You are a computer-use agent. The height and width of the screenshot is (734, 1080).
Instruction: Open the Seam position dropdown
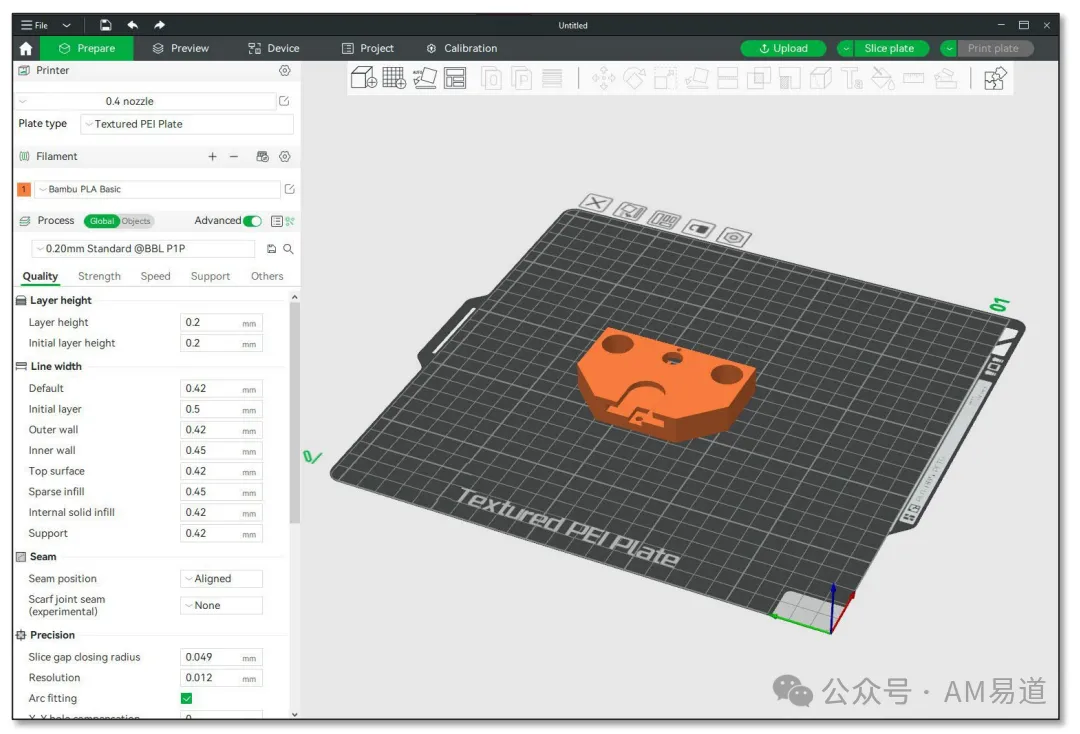221,579
